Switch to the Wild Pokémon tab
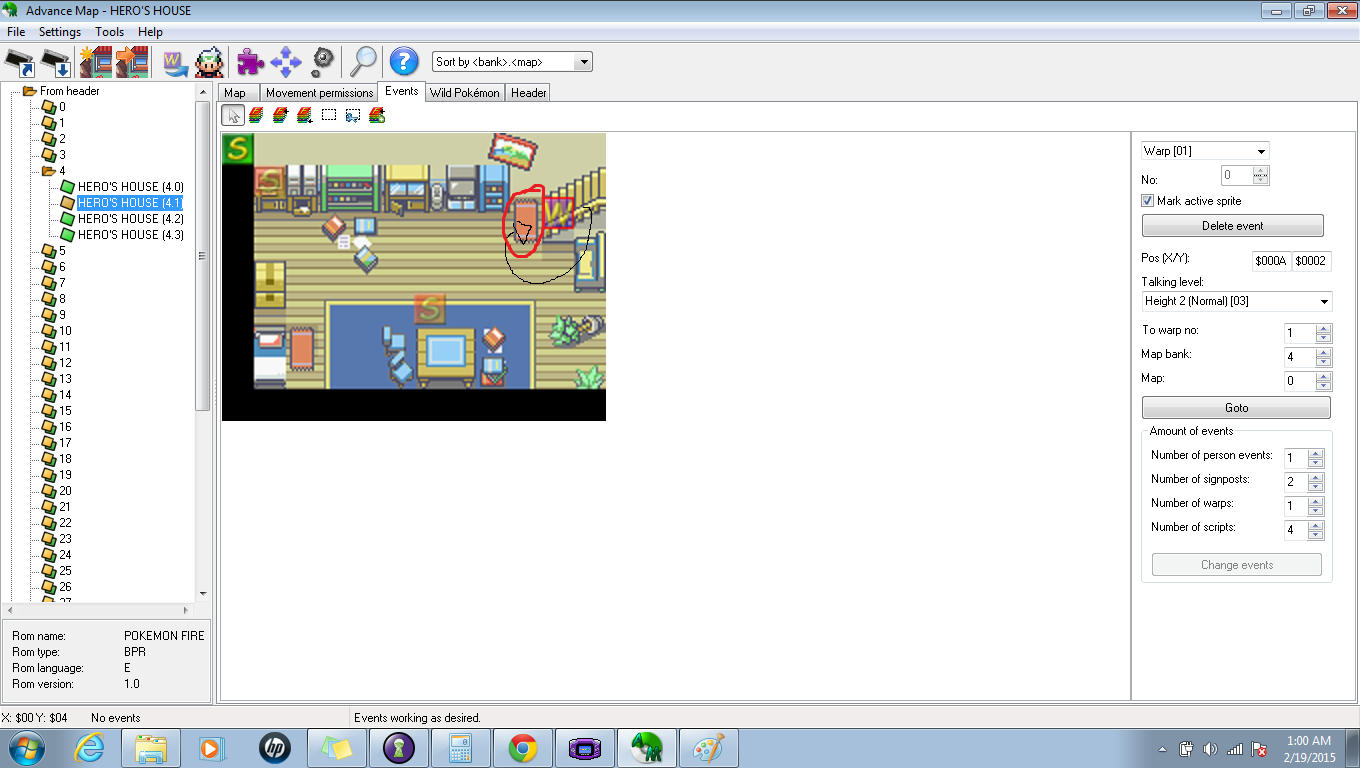The width and height of the screenshot is (1360, 768). click(x=464, y=93)
